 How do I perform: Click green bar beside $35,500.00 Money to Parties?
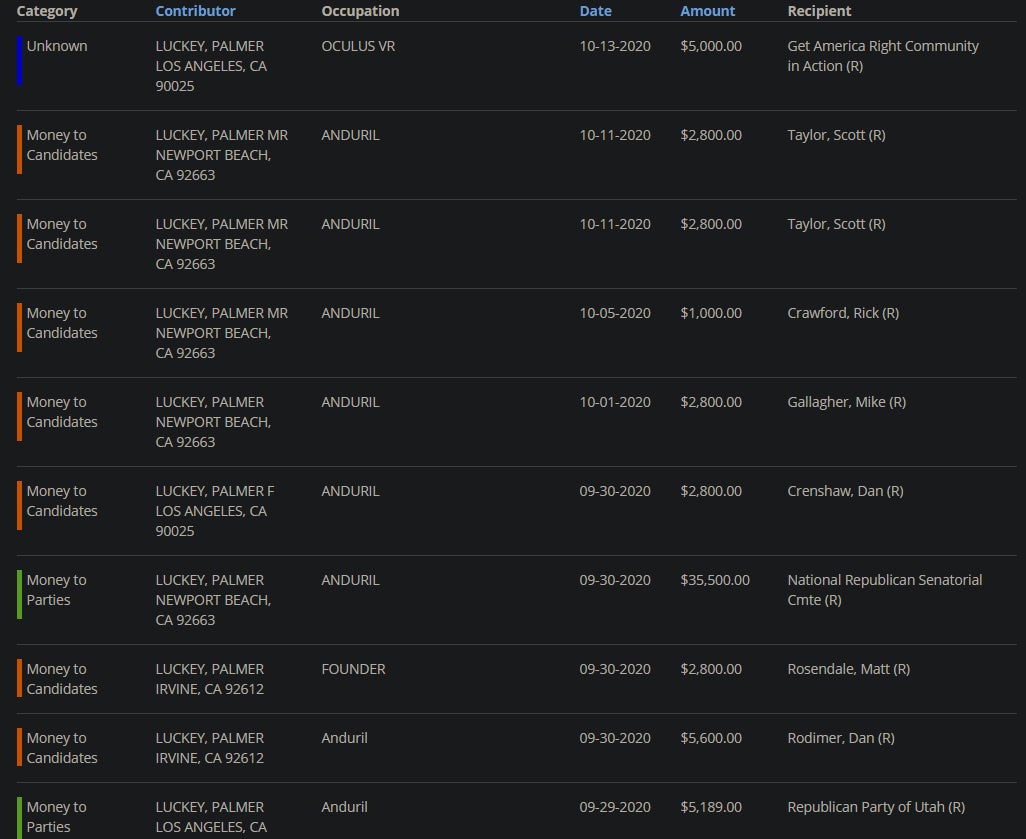click(x=19, y=594)
